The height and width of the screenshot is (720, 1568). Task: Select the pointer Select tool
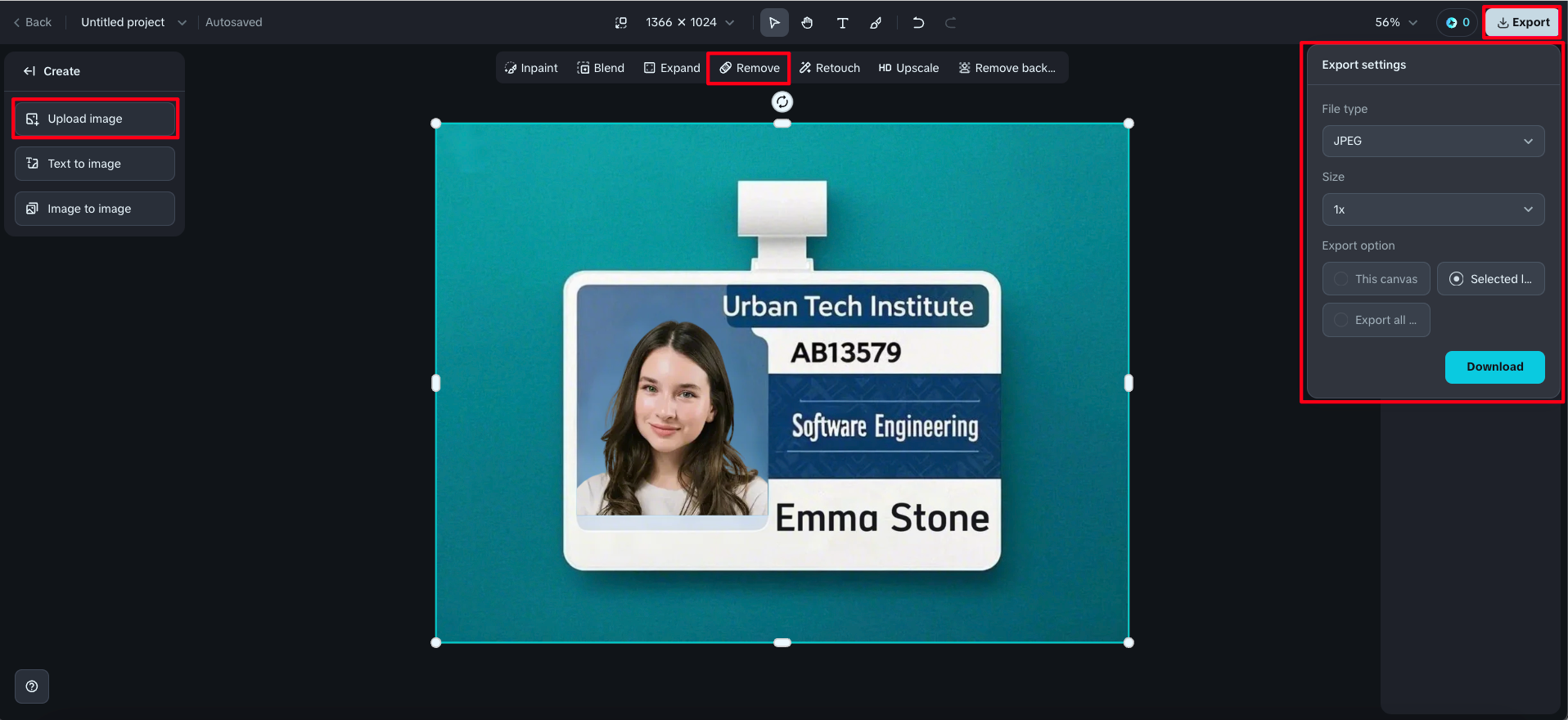click(x=774, y=23)
